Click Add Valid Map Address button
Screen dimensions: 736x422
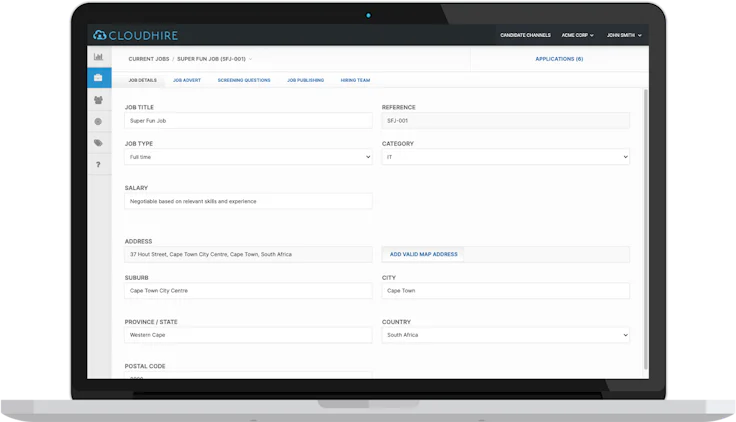[x=423, y=254]
